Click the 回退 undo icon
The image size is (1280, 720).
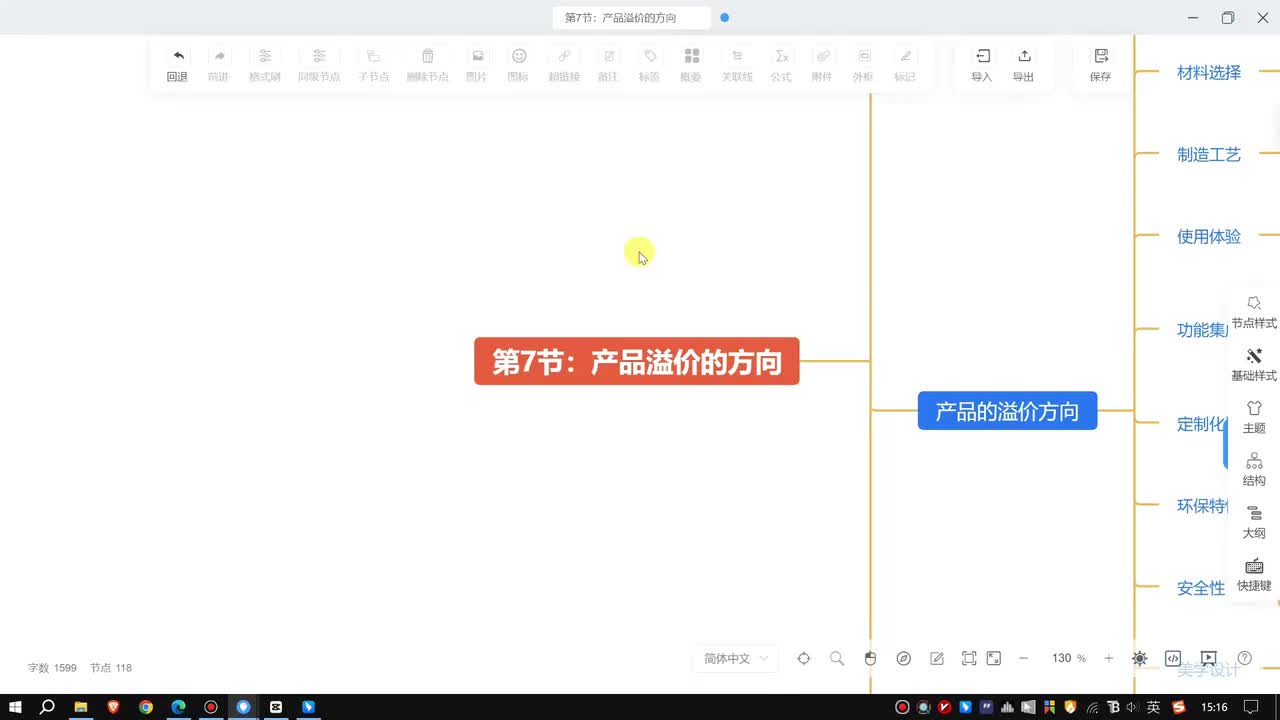(177, 56)
